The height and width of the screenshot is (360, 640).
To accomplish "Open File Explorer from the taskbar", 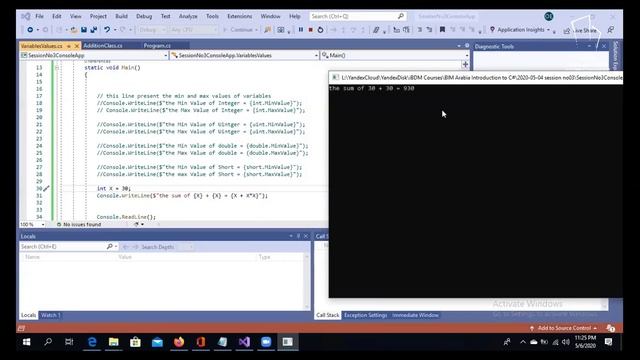I will [113, 342].
